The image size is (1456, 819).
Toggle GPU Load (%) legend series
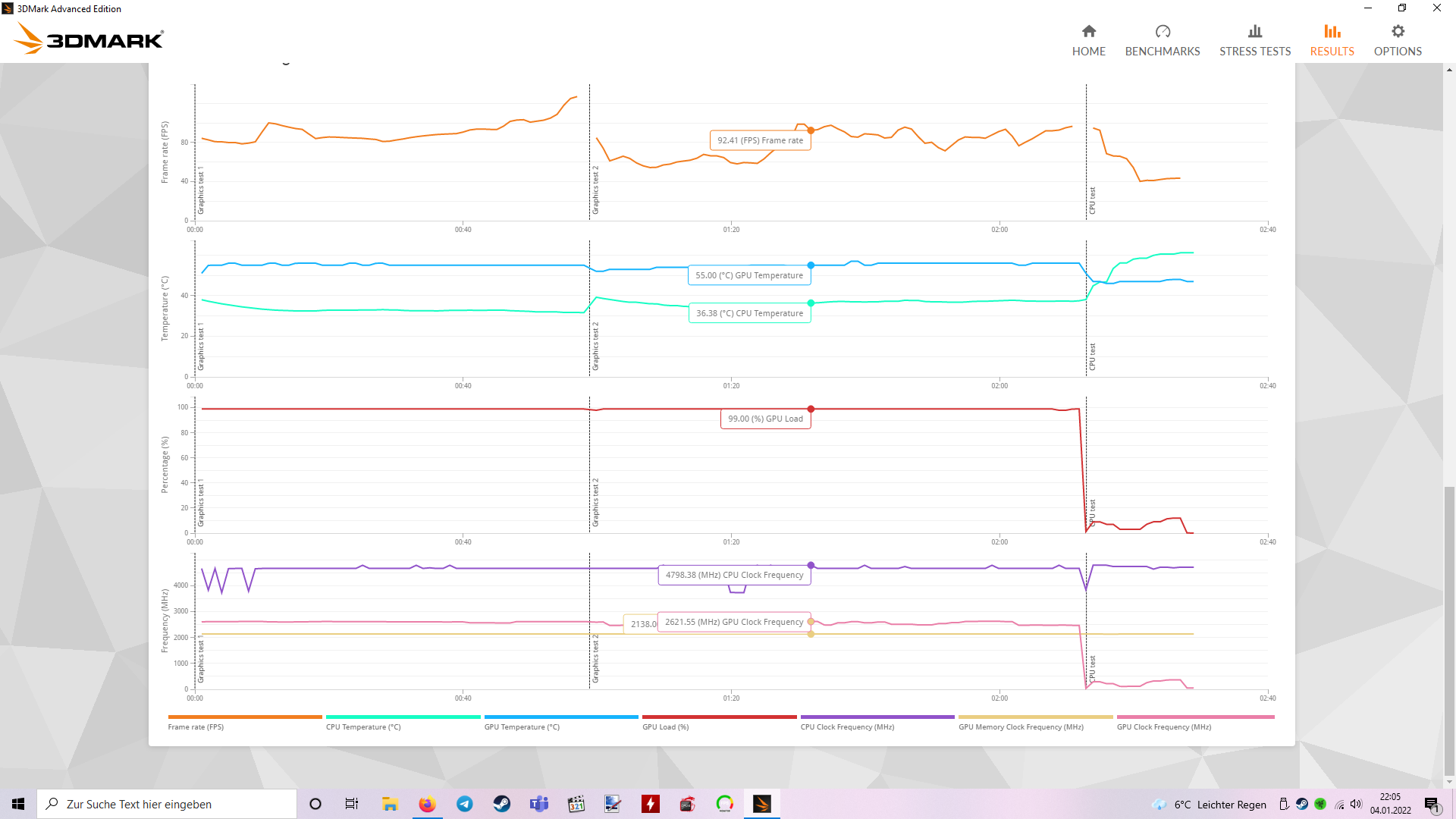point(665,726)
